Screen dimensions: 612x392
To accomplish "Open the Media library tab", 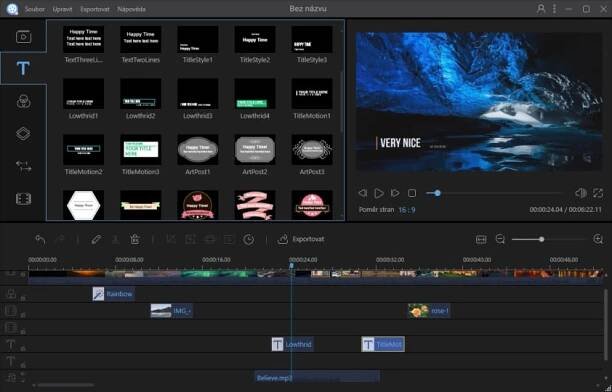I will (23, 37).
